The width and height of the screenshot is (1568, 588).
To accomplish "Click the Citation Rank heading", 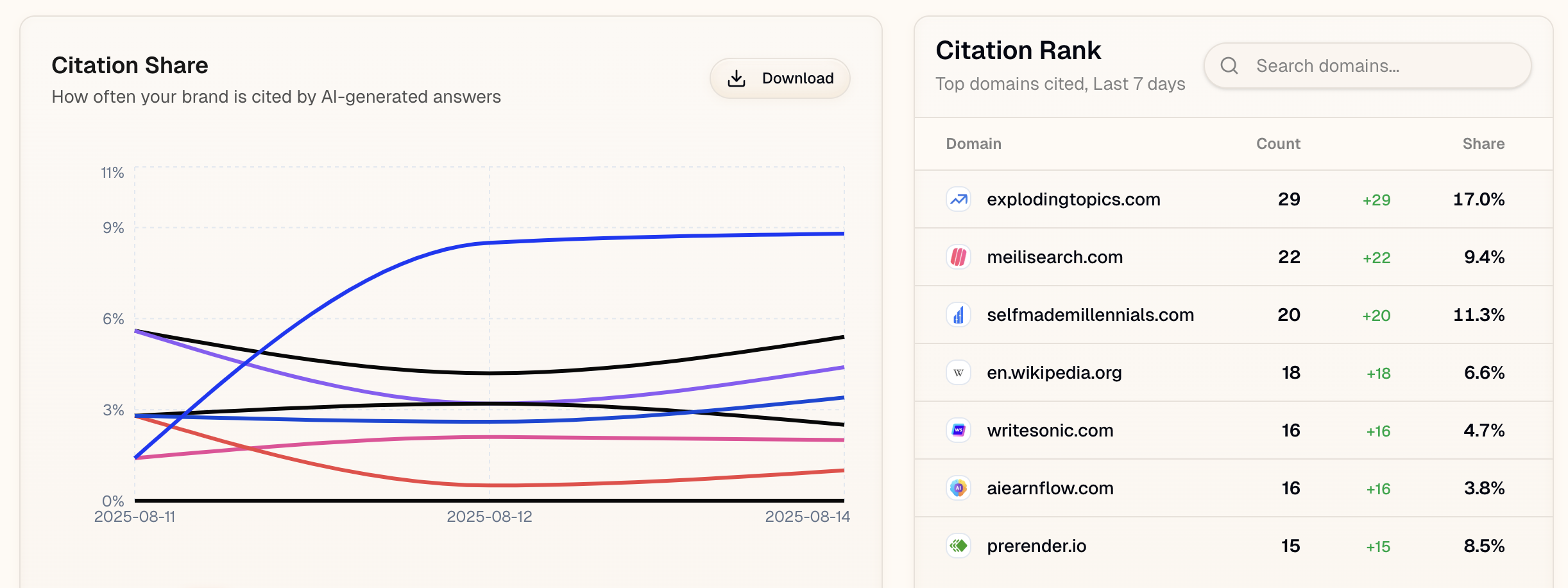I will point(1018,50).
